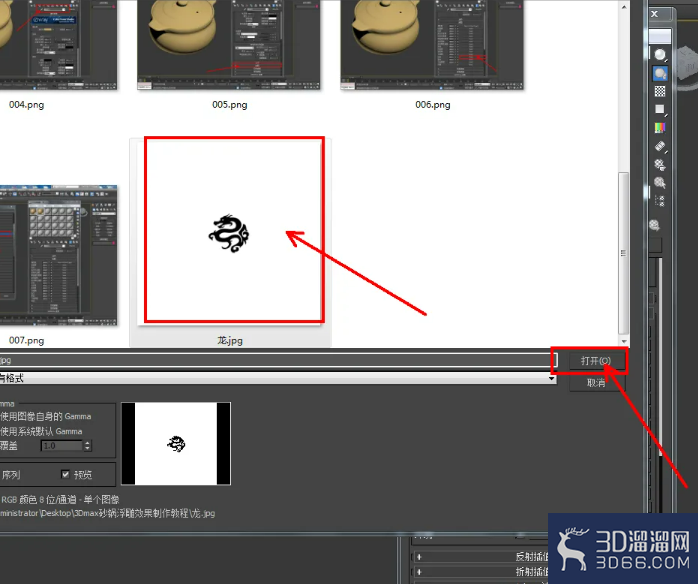Select the 004.png file thumbnail
698x584 pixels.
(58, 45)
